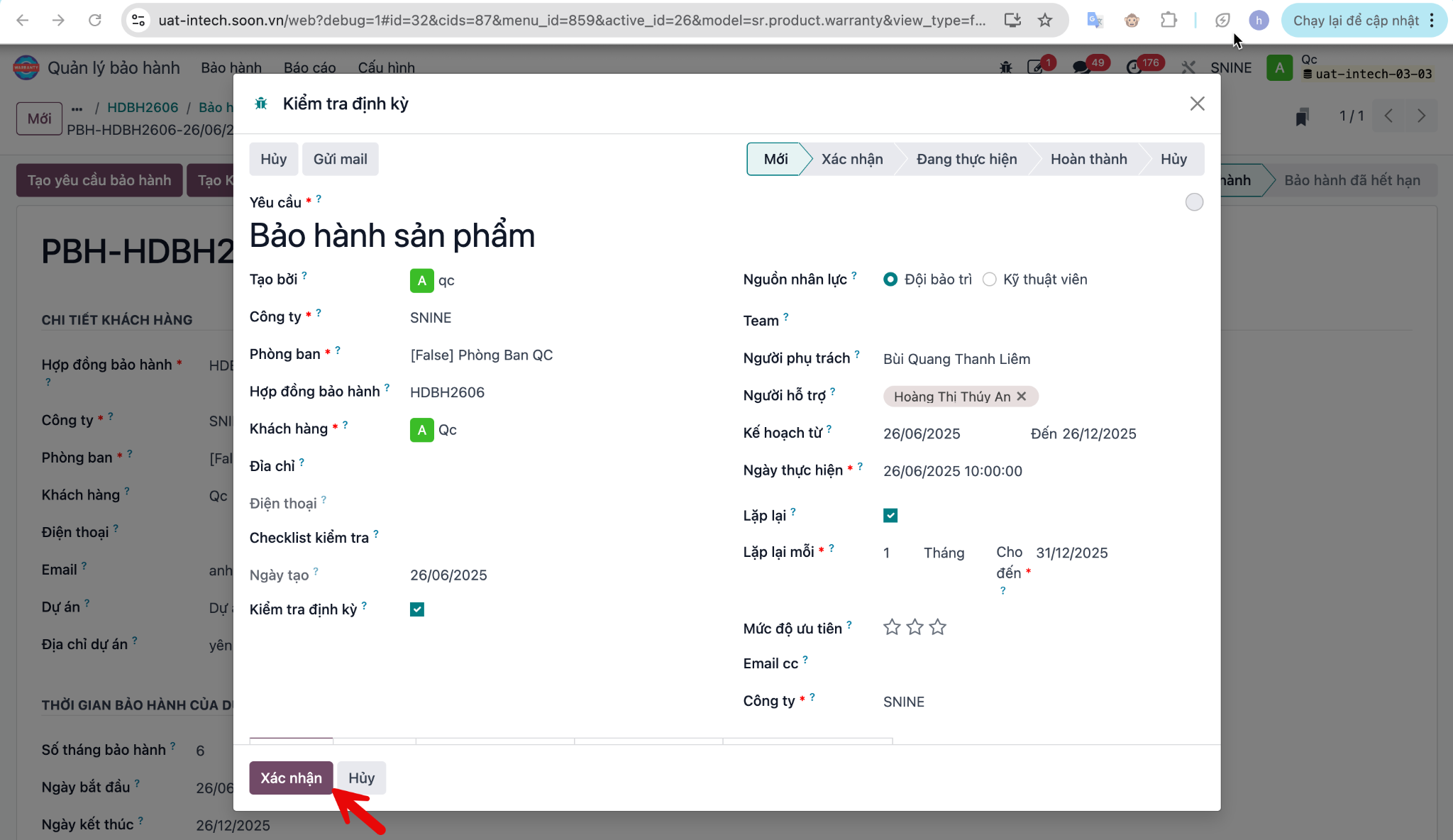Image resolution: width=1453 pixels, height=840 pixels.
Task: Open the Team selection field
Action: (x=1043, y=321)
